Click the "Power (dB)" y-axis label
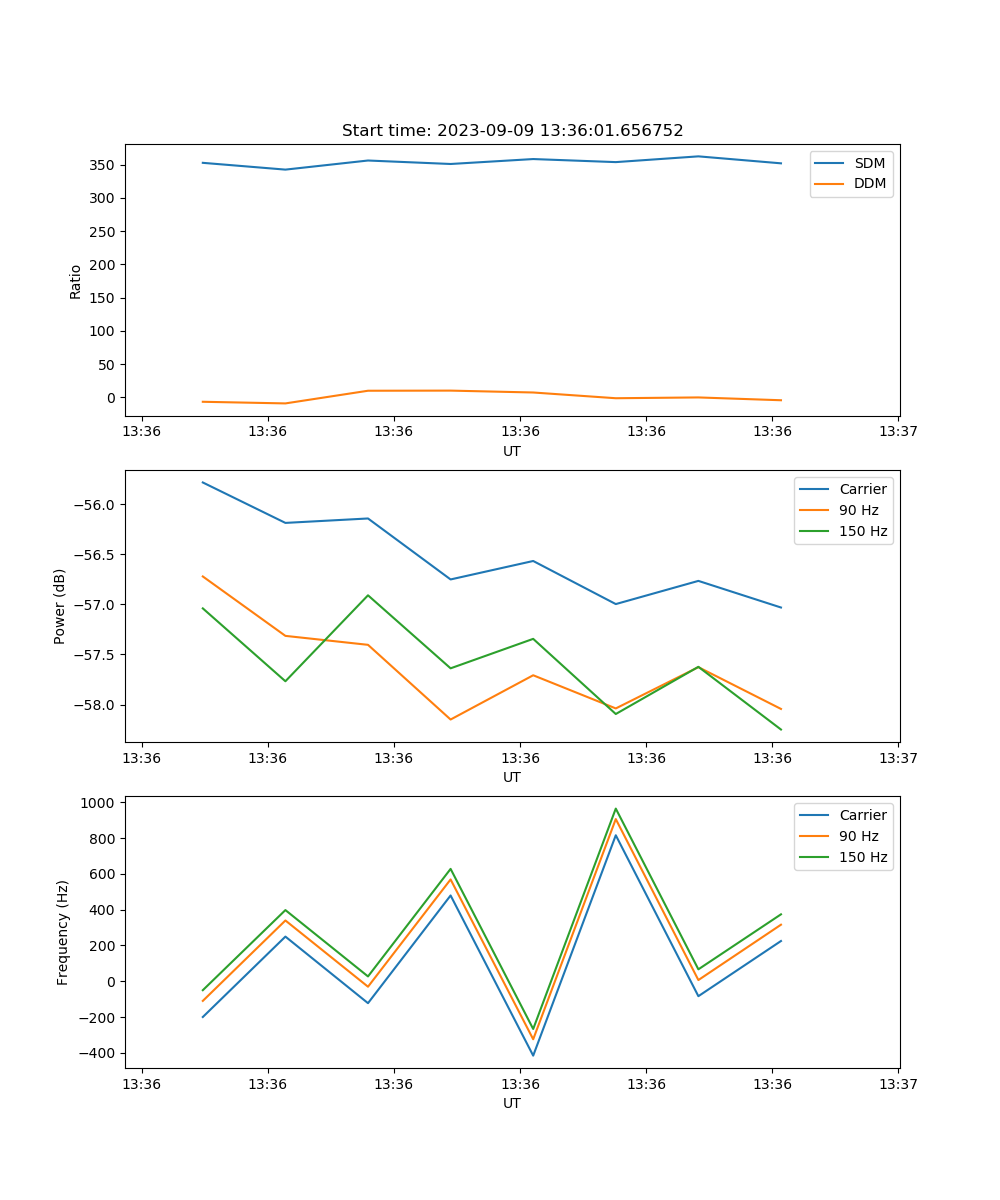This screenshot has width=1000, height=1200. (x=60, y=606)
